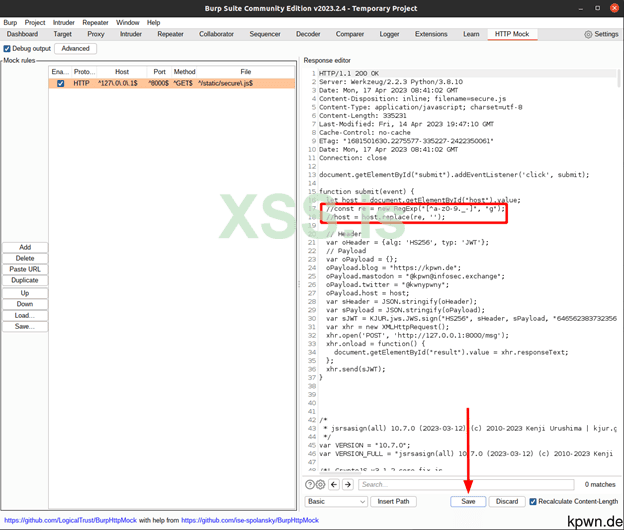Switch to the Proxy tab
Screen dimensions: 624x530
click(96, 34)
